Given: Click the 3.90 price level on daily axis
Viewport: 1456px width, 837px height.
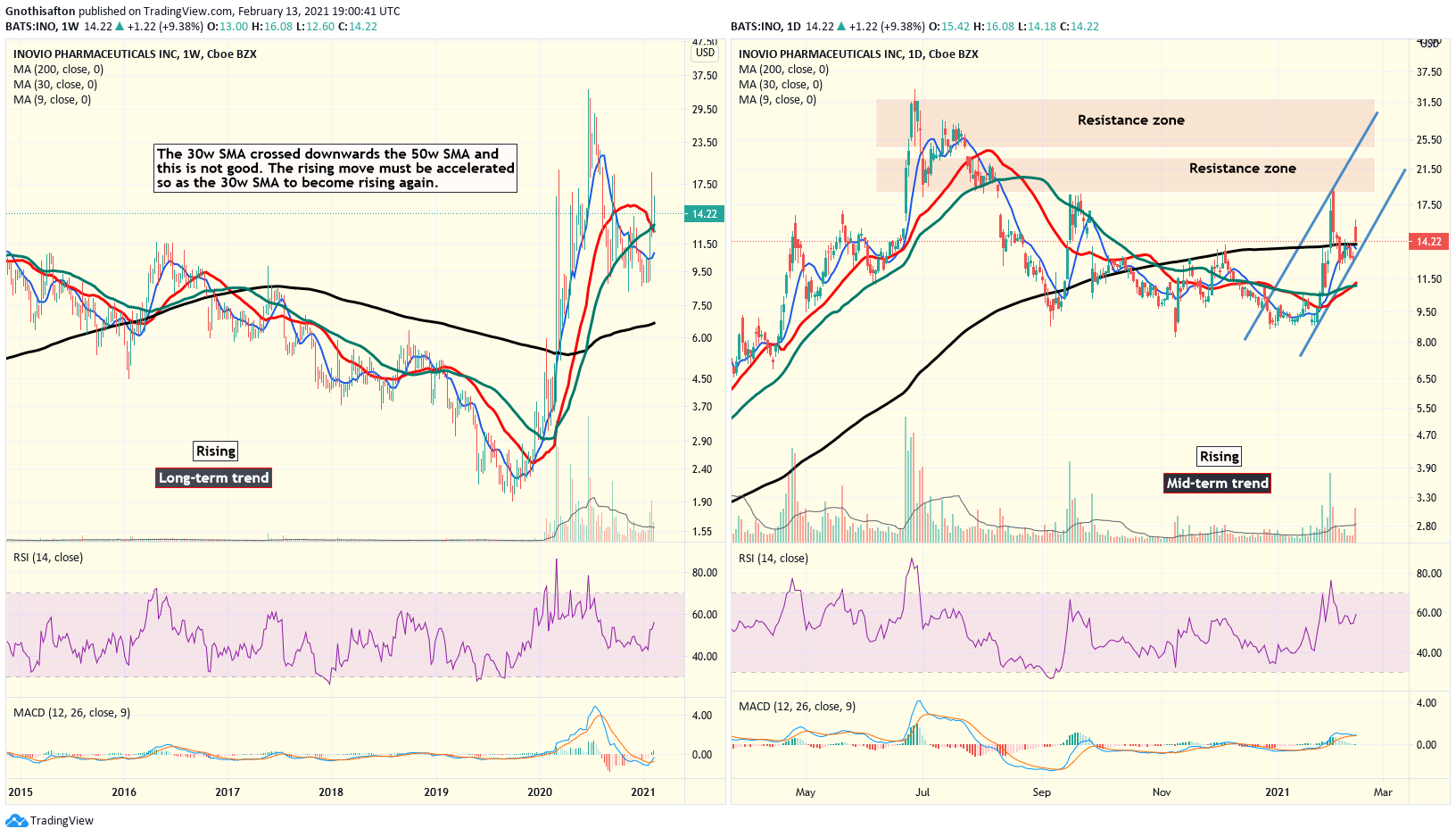Looking at the screenshot, I should pyautogui.click(x=1427, y=468).
